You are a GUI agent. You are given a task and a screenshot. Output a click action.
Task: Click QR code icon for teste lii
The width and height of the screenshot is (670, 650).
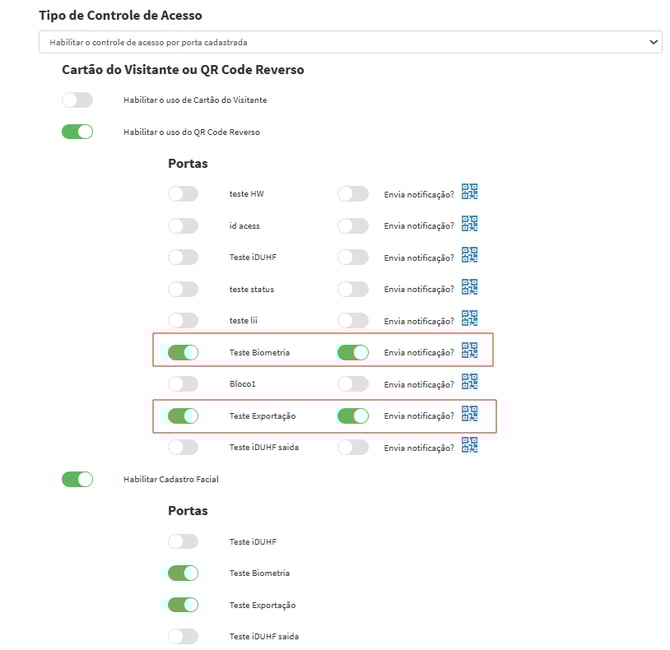(469, 319)
